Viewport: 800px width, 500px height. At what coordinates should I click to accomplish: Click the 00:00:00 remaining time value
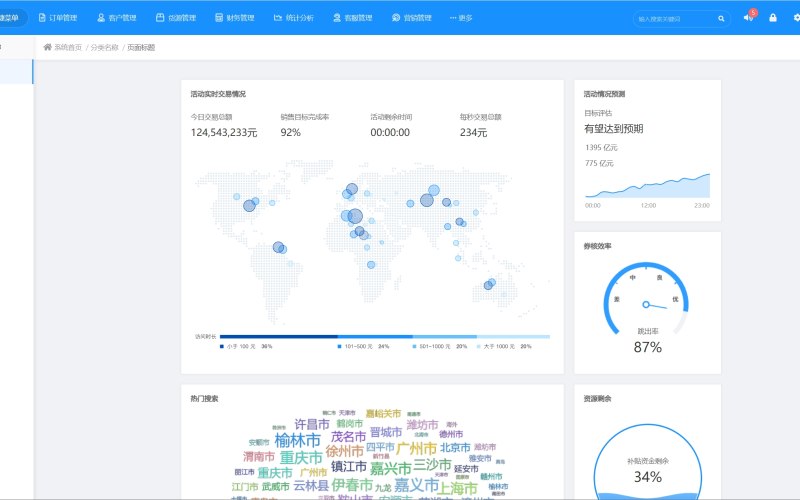click(x=390, y=133)
